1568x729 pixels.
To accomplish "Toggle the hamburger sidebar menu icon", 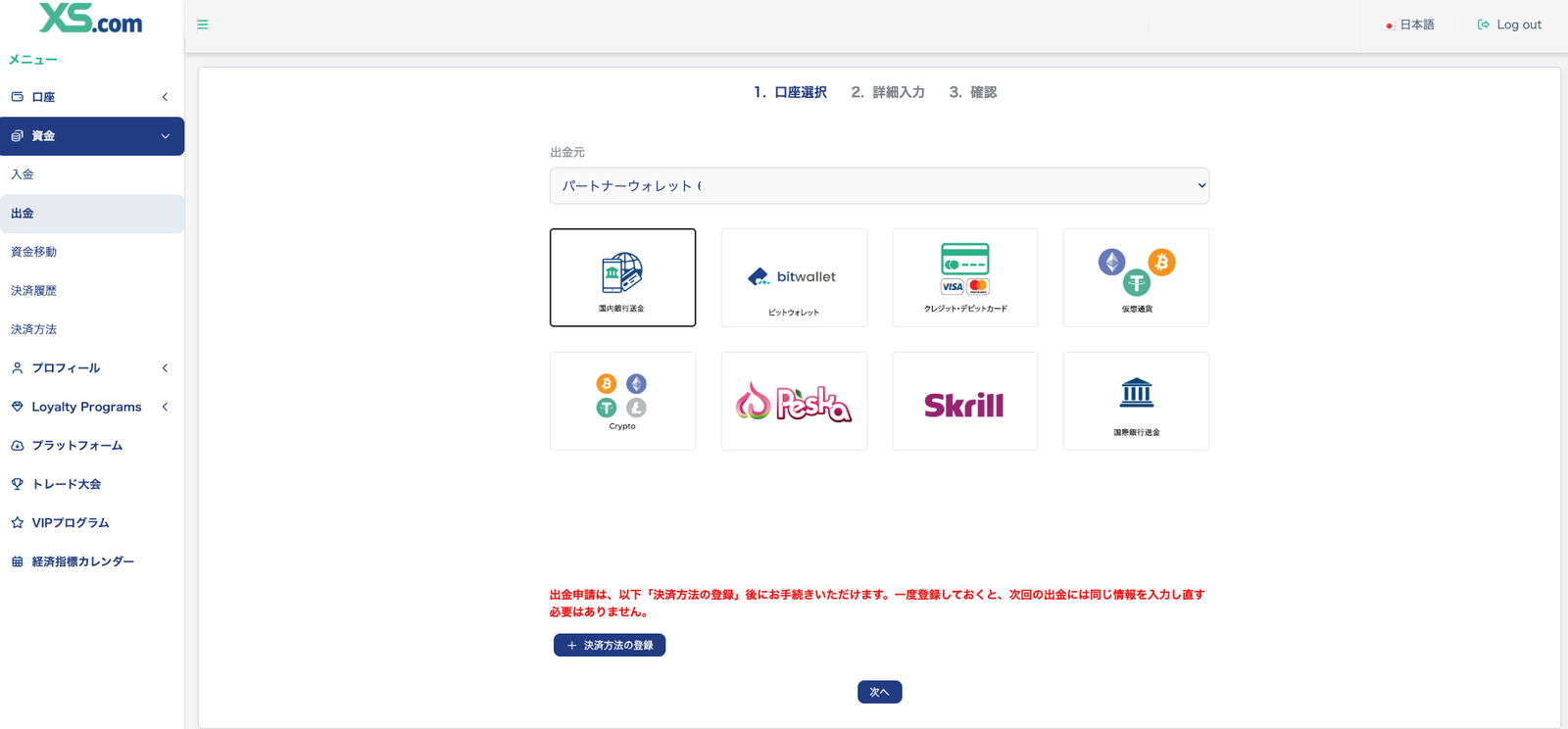I will (x=203, y=24).
